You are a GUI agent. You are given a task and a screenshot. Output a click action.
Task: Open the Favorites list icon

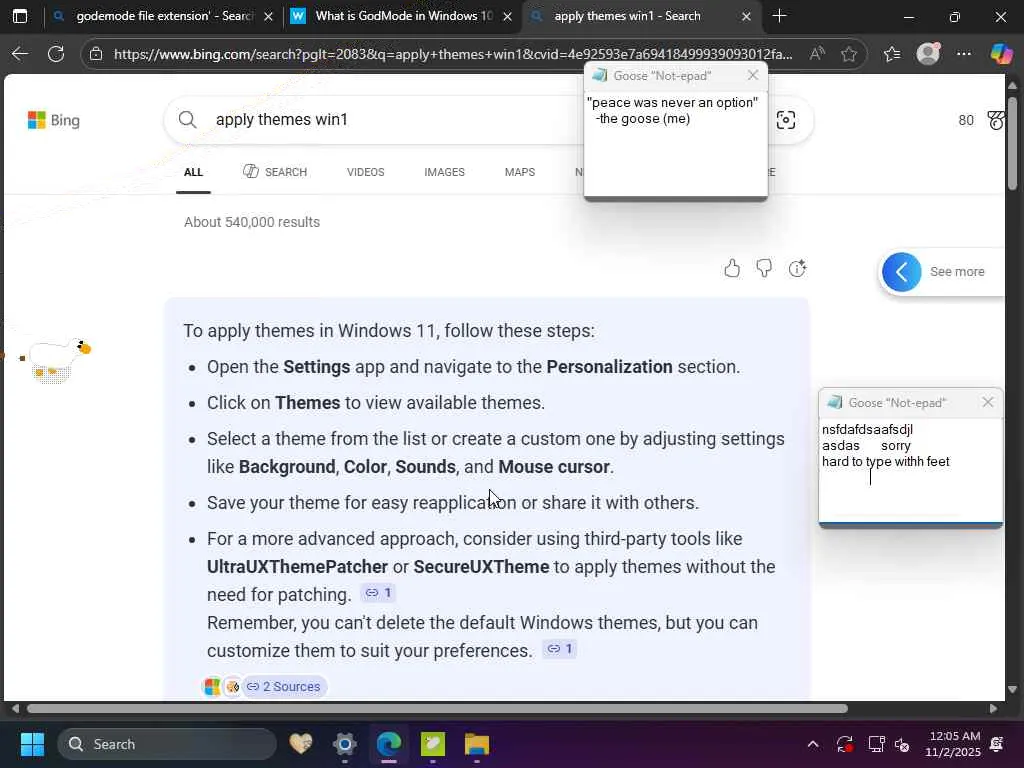(892, 54)
